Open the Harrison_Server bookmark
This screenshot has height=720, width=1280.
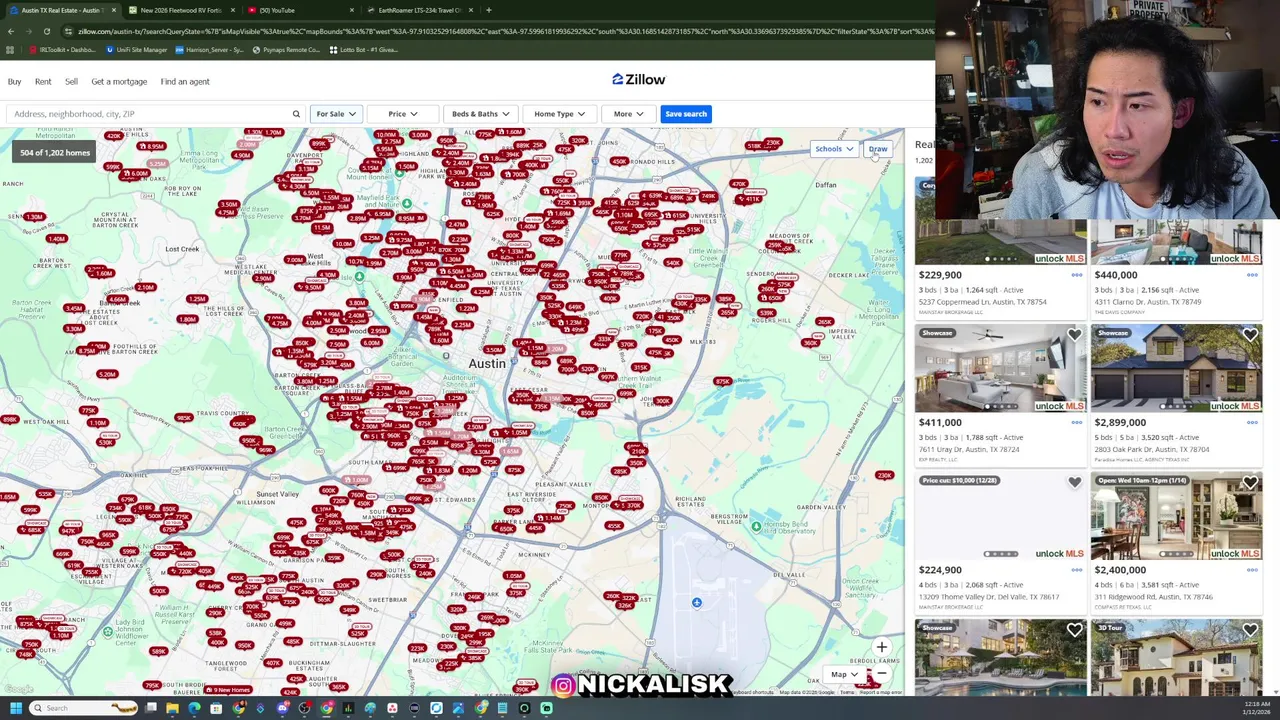click(210, 49)
